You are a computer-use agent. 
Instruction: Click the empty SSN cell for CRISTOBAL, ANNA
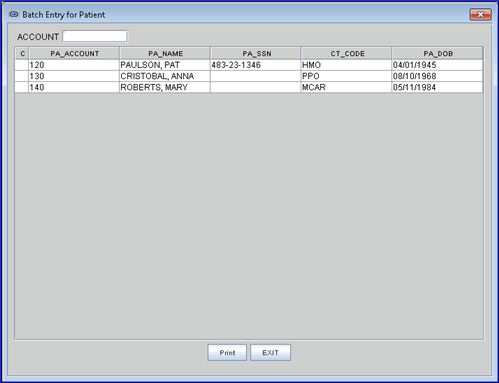click(256, 76)
